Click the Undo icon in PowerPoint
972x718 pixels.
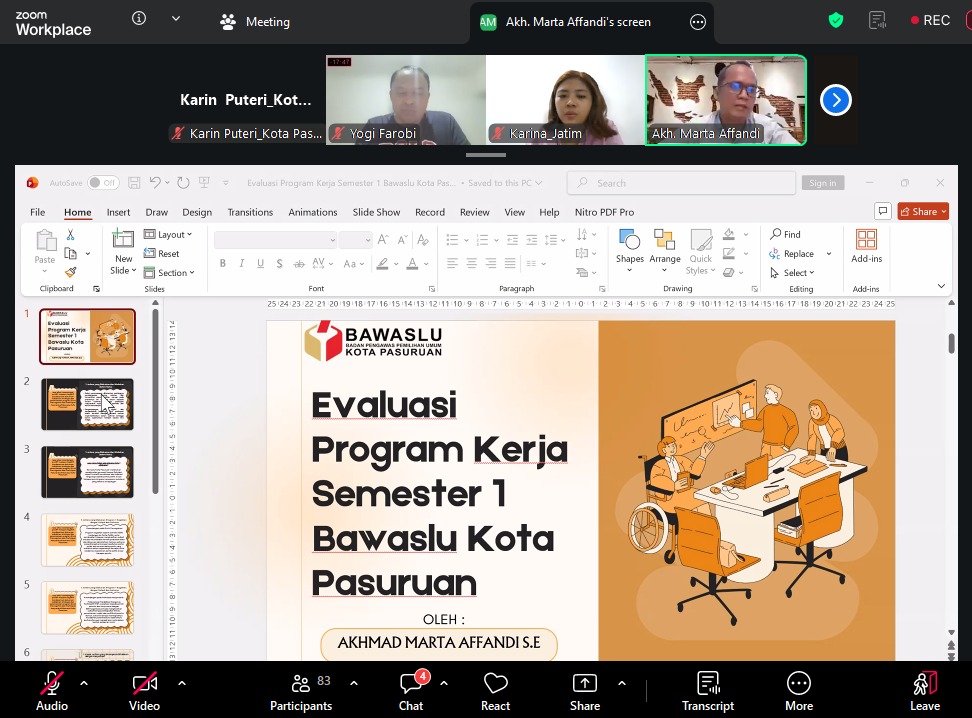coord(155,182)
